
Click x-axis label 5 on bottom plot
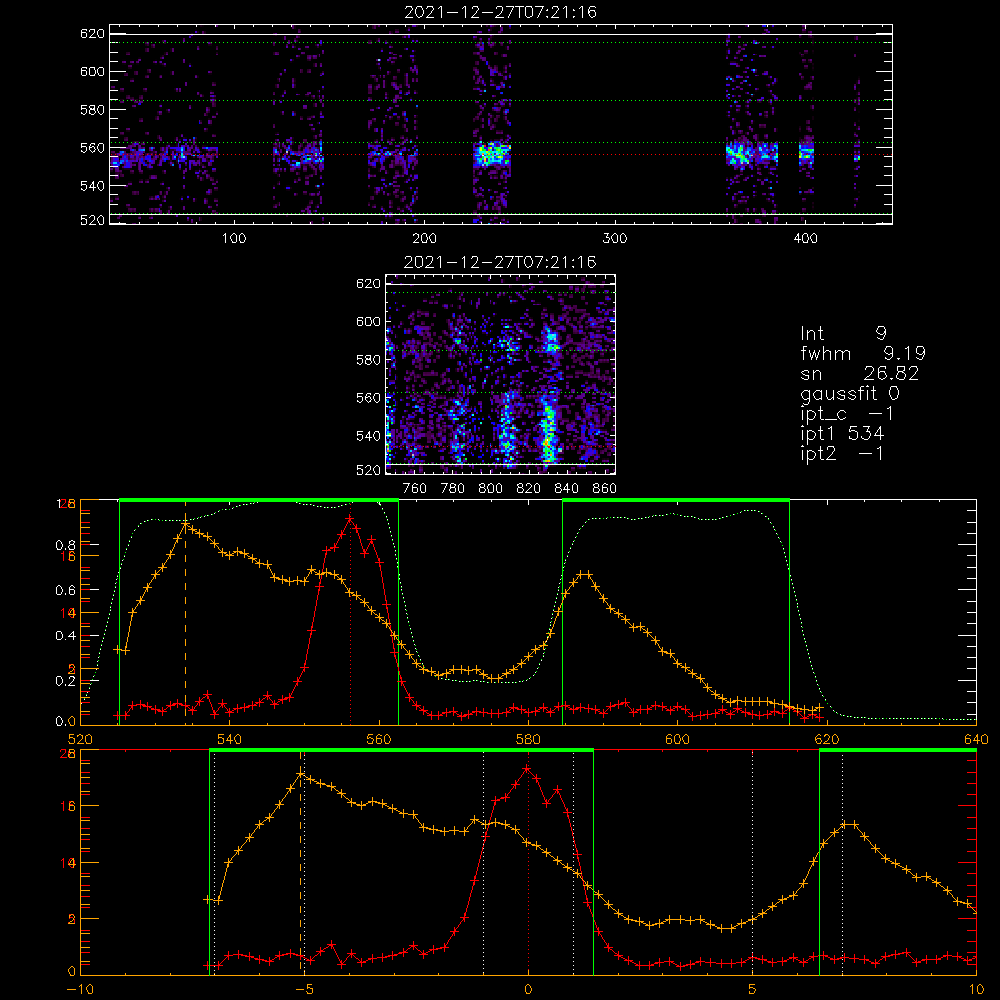click(753, 990)
